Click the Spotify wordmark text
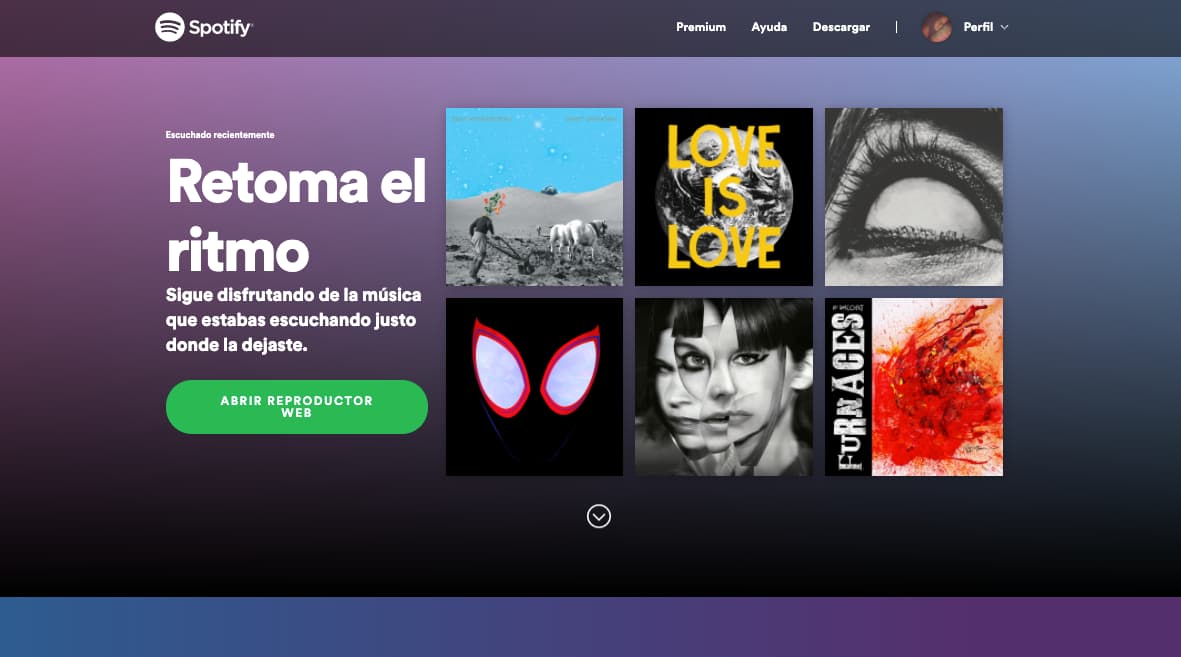The width and height of the screenshot is (1181, 657). pyautogui.click(x=220, y=28)
